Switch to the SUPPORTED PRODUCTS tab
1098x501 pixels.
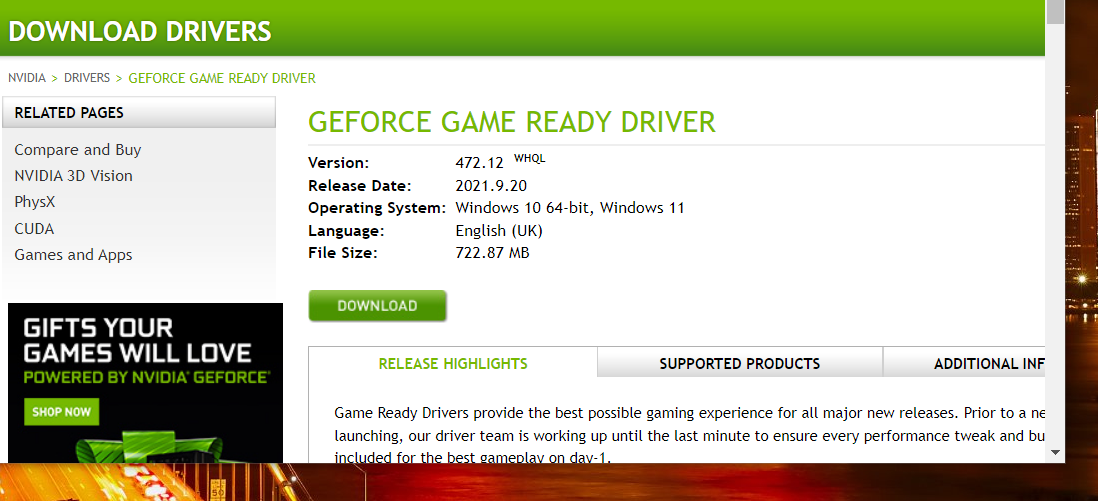pyautogui.click(x=740, y=363)
